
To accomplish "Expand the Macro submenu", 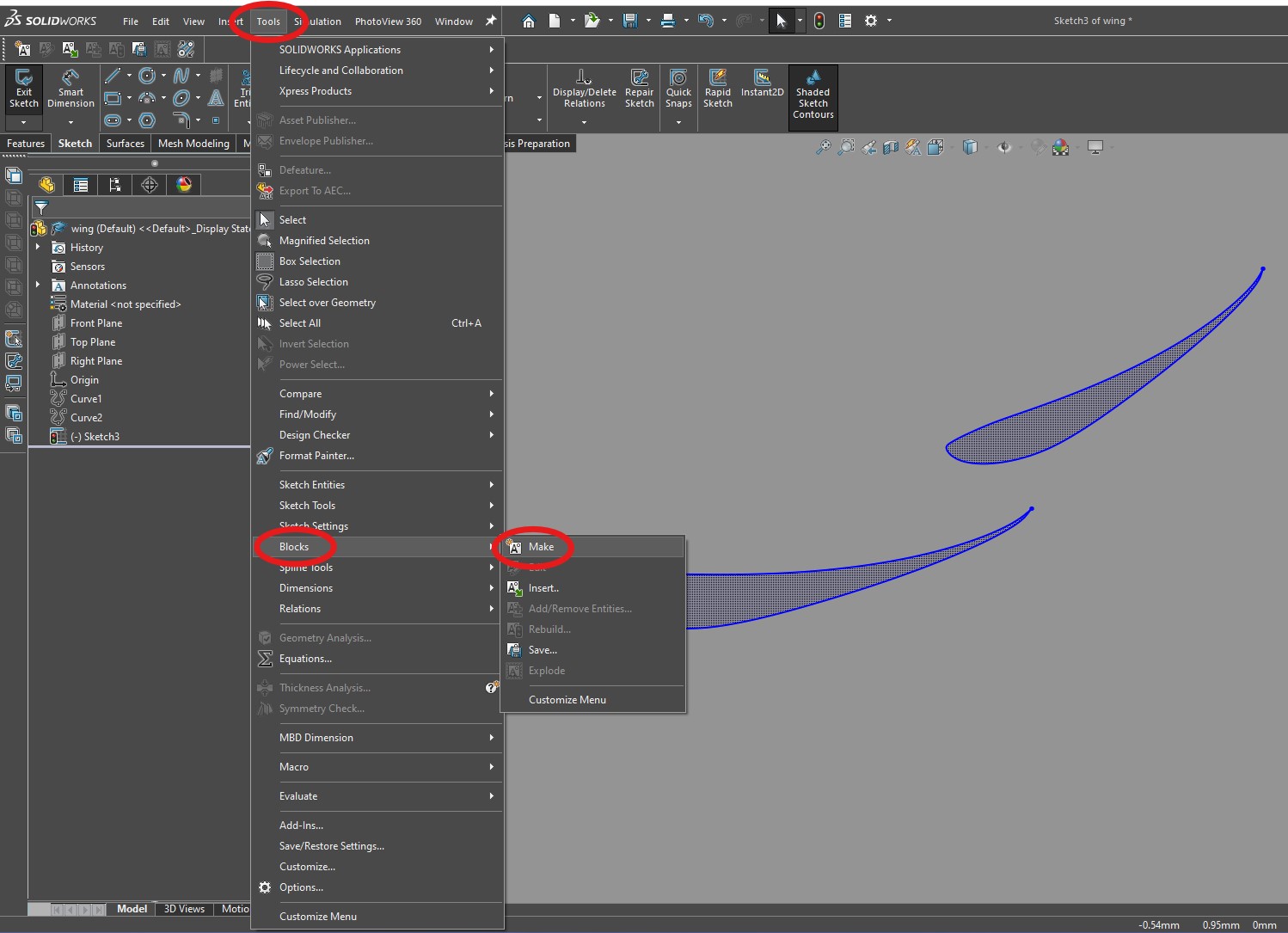I will click(x=377, y=767).
